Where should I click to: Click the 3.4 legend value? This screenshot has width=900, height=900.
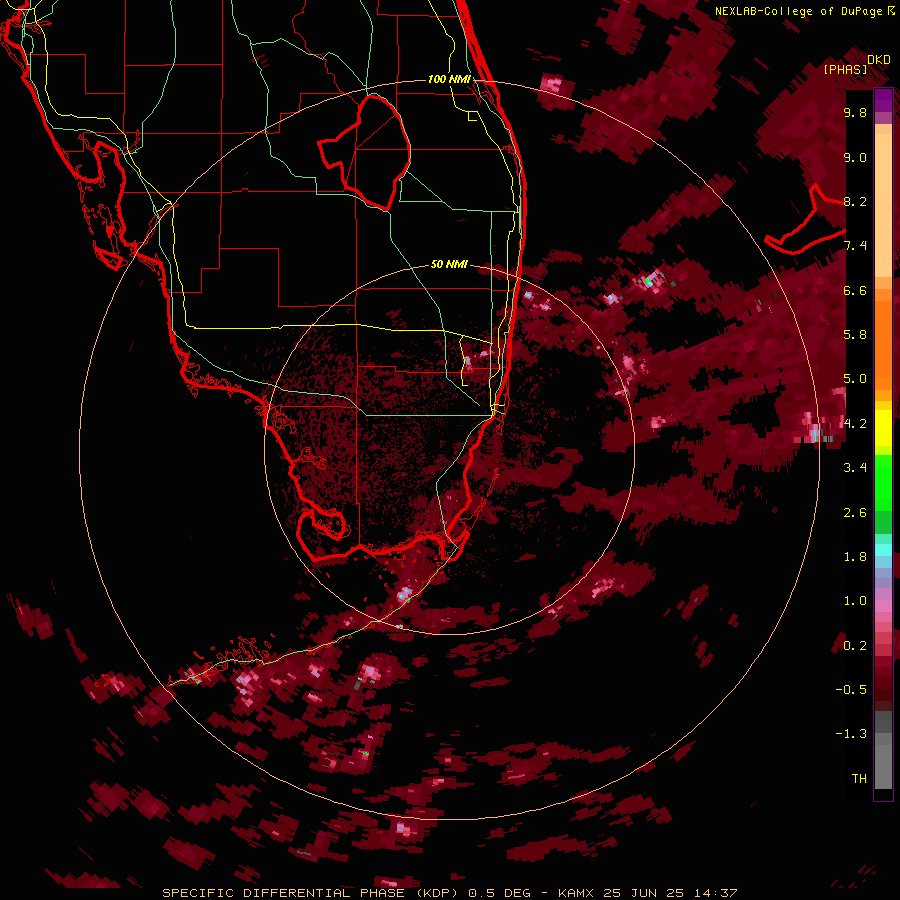855,468
